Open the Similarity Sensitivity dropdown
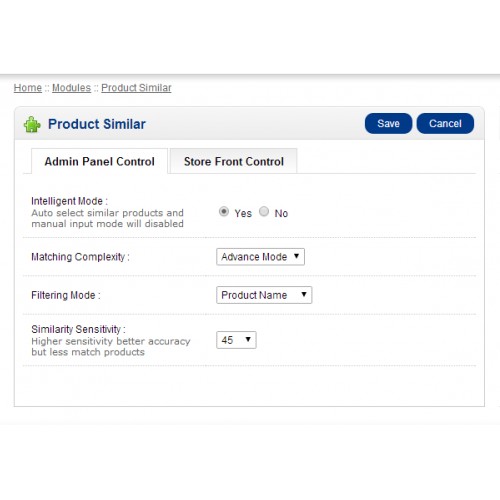The width and height of the screenshot is (500, 500). [236, 340]
